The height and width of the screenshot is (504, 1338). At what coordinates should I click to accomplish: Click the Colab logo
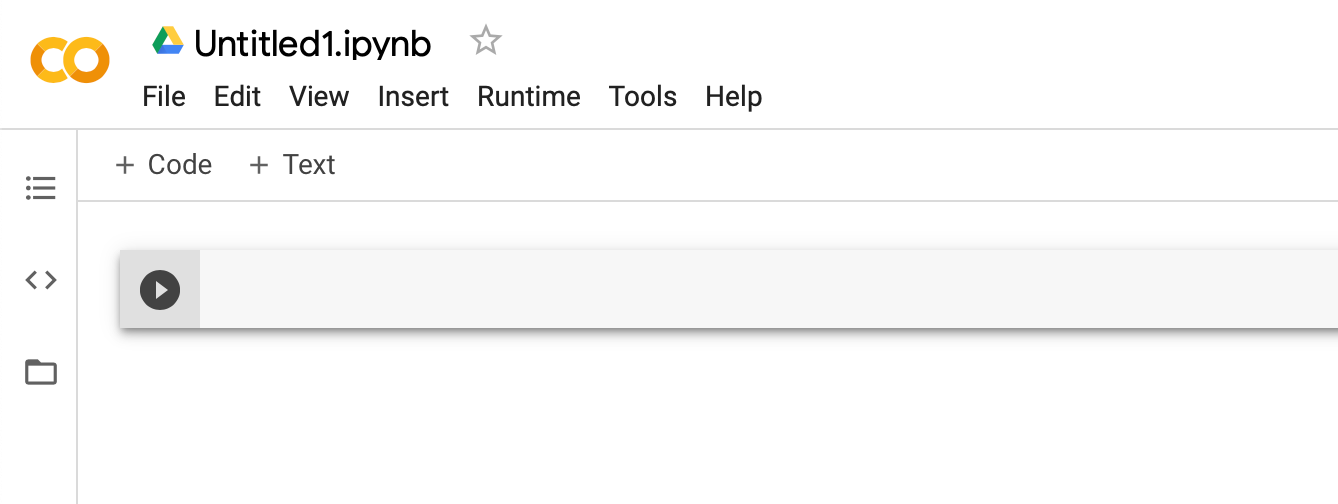coord(69,60)
